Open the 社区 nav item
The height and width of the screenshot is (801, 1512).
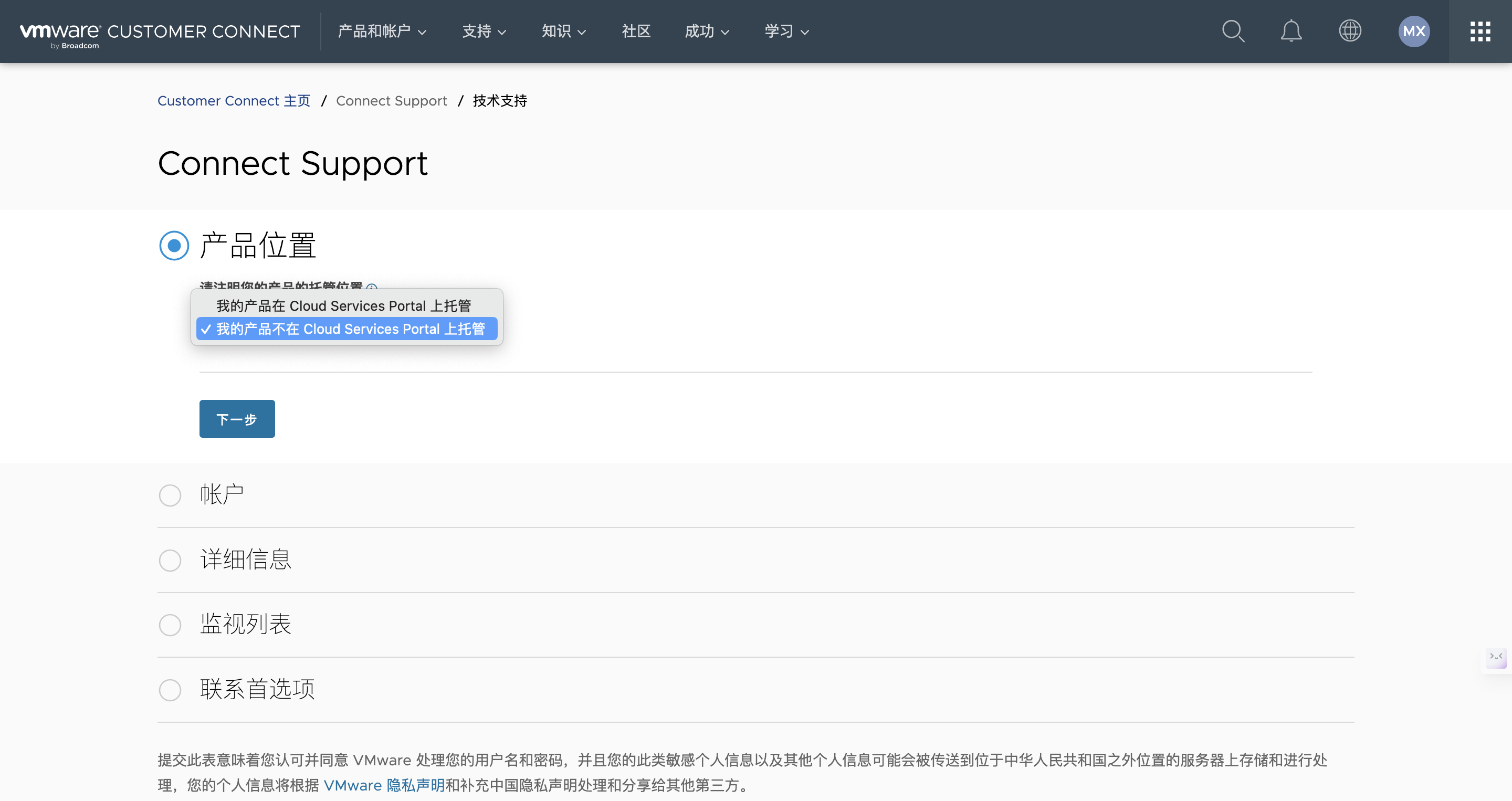(x=636, y=31)
